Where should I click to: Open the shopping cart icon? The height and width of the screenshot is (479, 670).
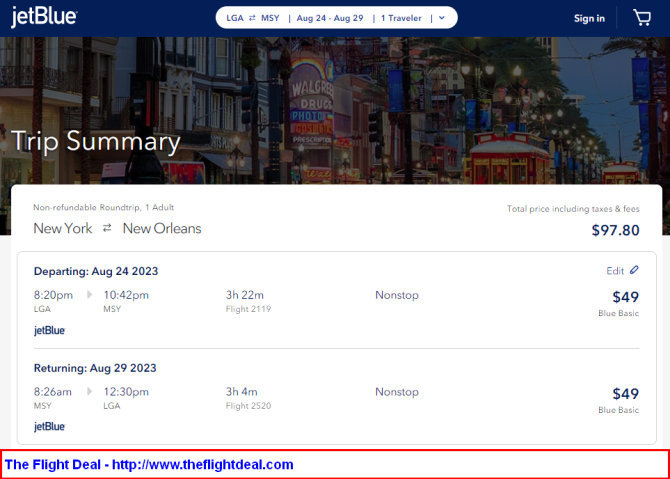[x=642, y=18]
